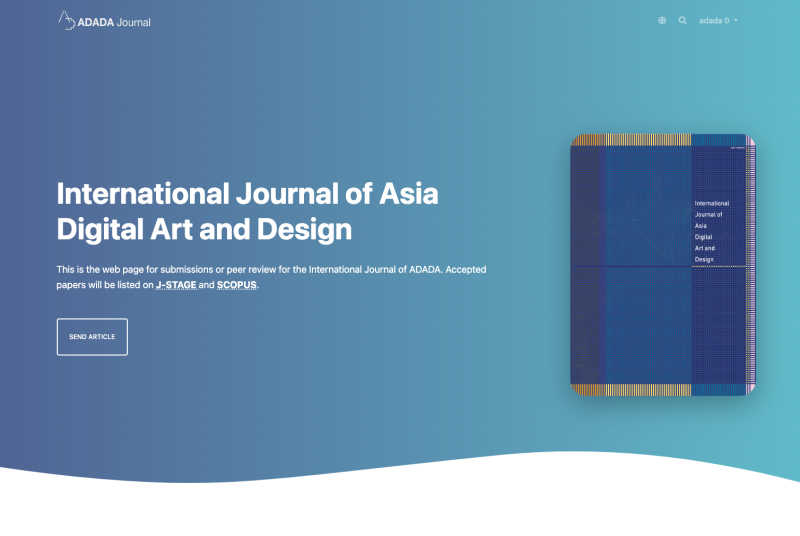Click the search magnifier icon
Viewport: 800px width, 536px height.
[x=683, y=20]
